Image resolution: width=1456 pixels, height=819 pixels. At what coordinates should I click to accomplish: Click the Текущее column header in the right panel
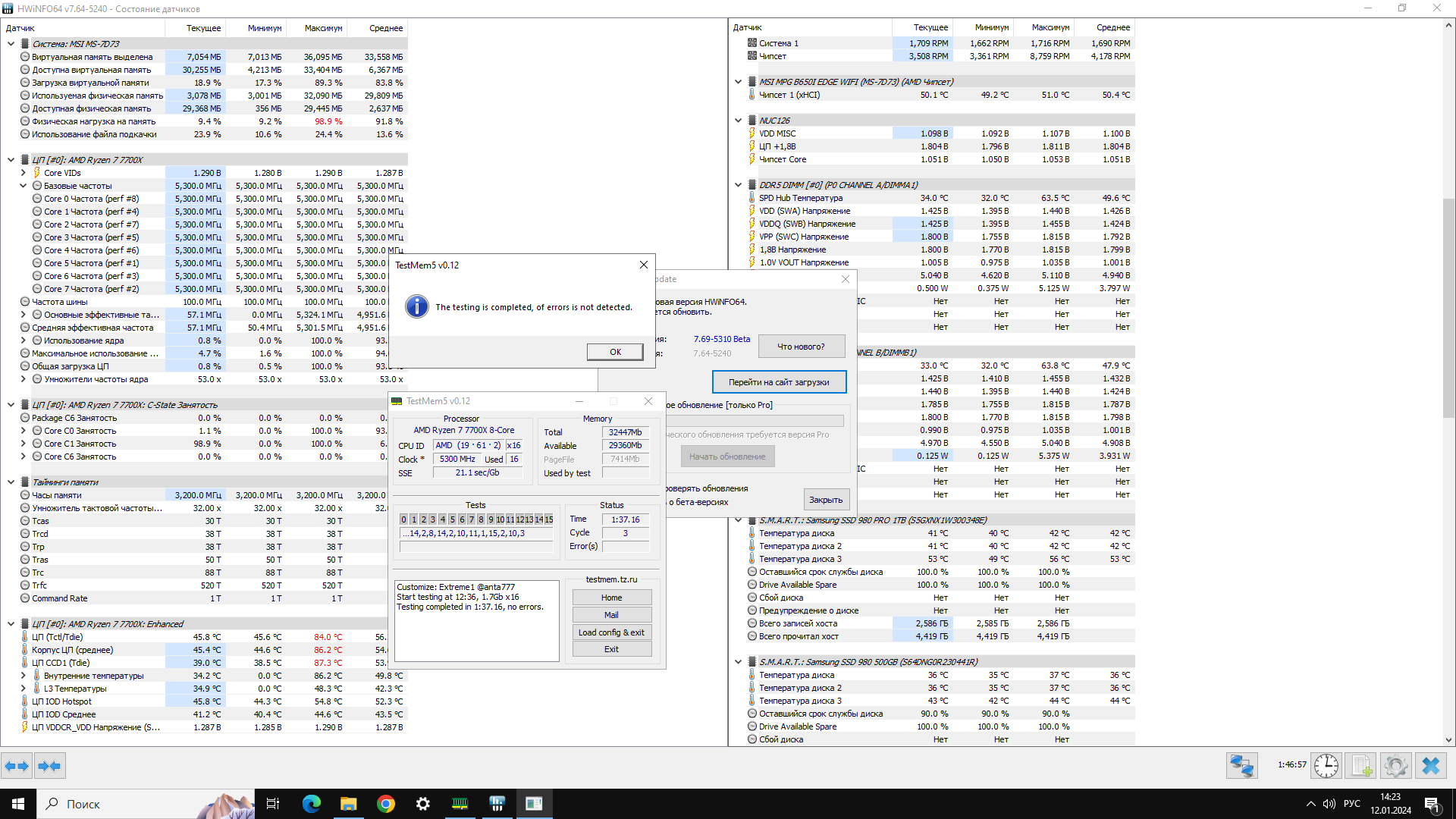coord(930,27)
